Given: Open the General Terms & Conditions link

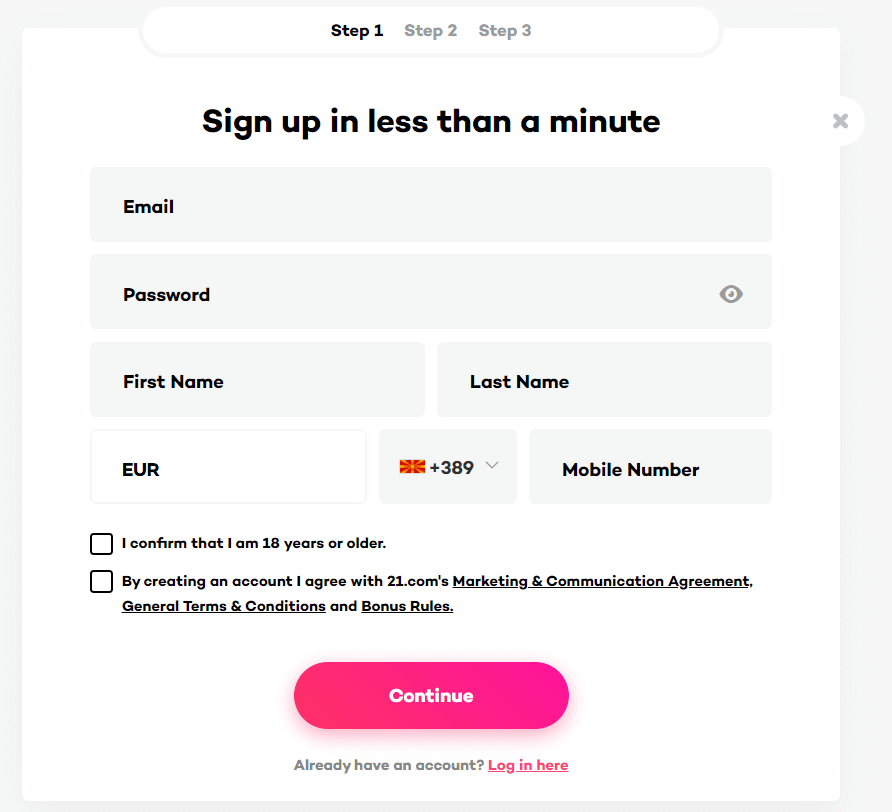Looking at the screenshot, I should click(224, 607).
